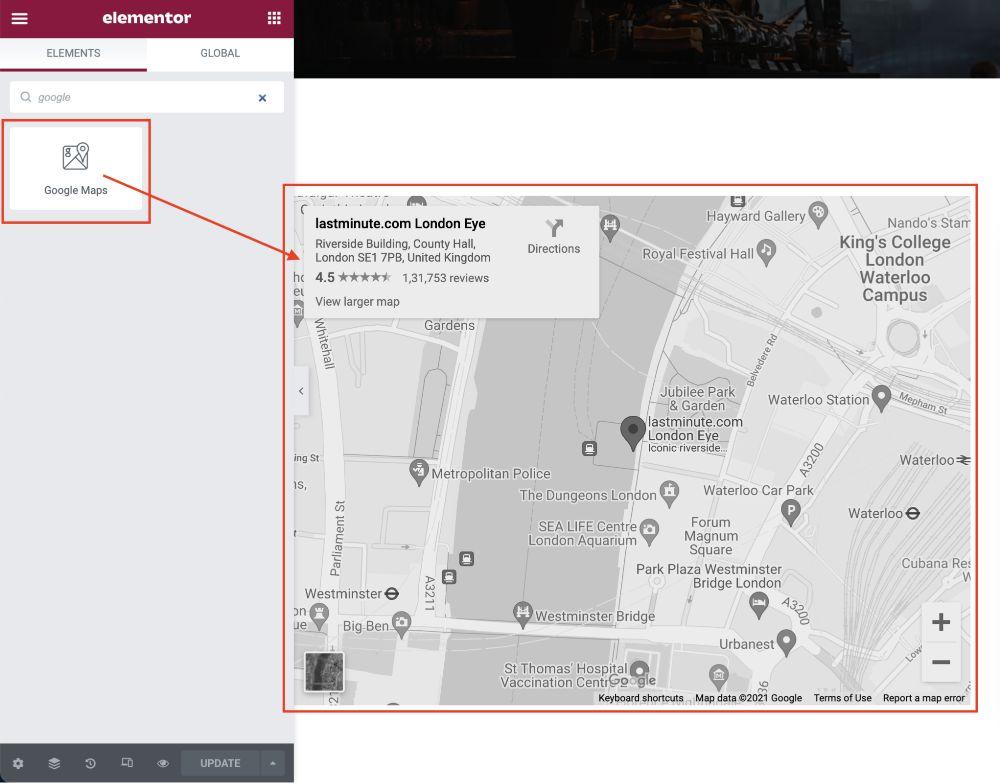Viewport: 1000px width, 783px height.
Task: Click the Keyboard shortcuts link
Action: (640, 698)
